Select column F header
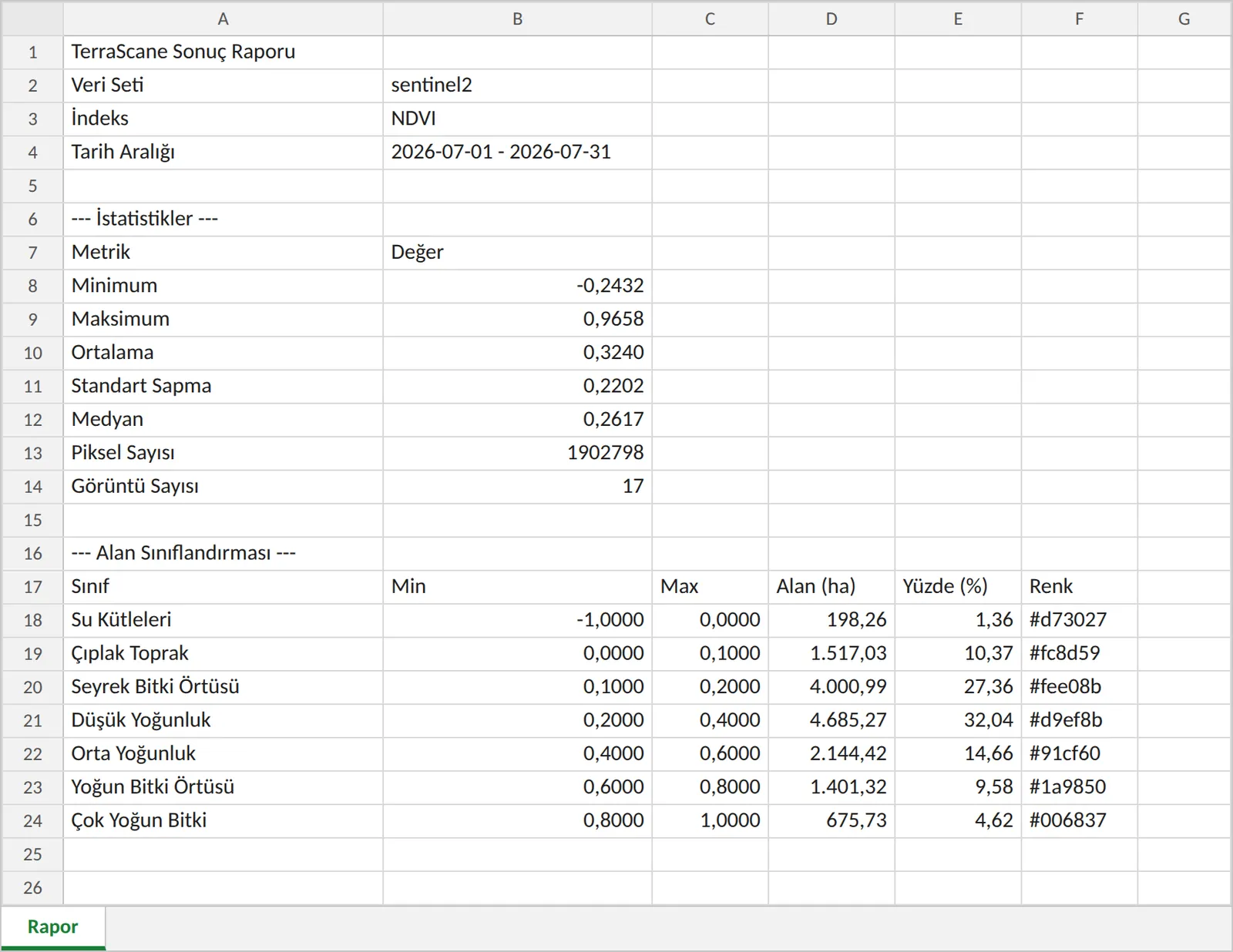This screenshot has height=952, width=1233. pos(1079,18)
